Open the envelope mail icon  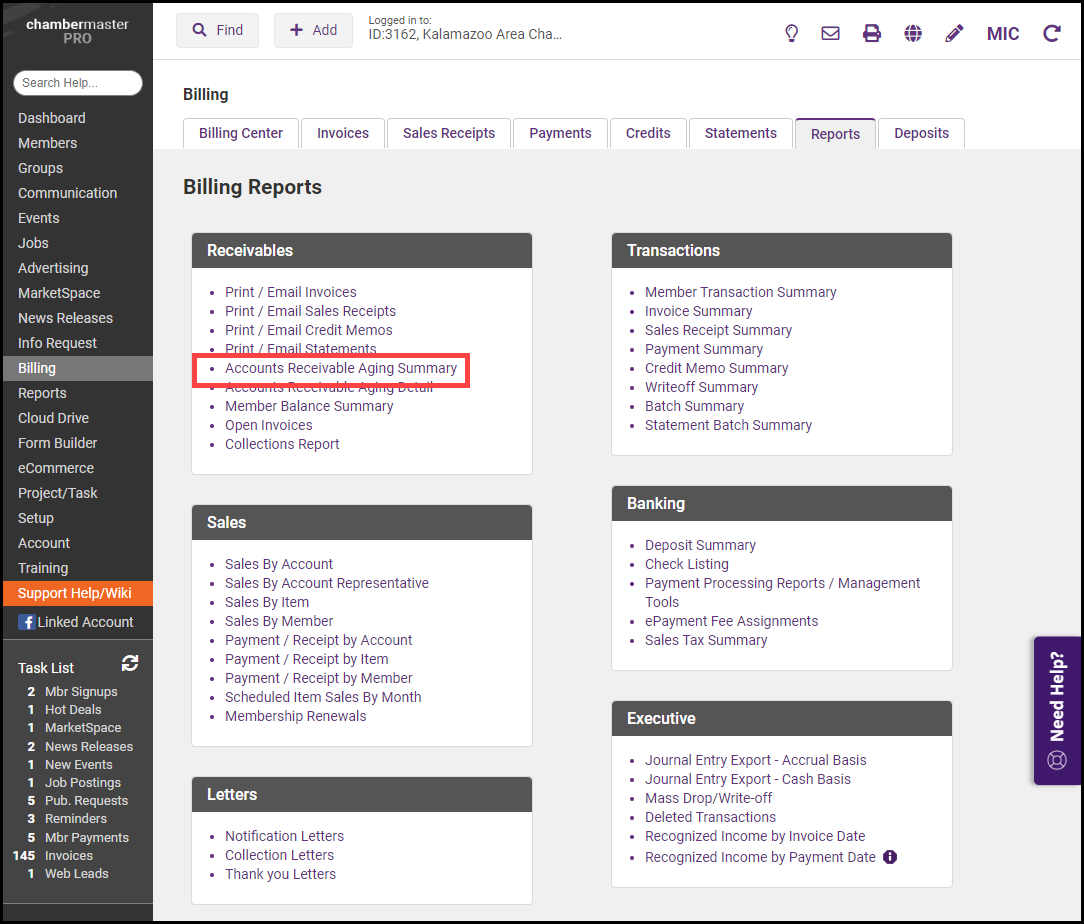point(830,33)
